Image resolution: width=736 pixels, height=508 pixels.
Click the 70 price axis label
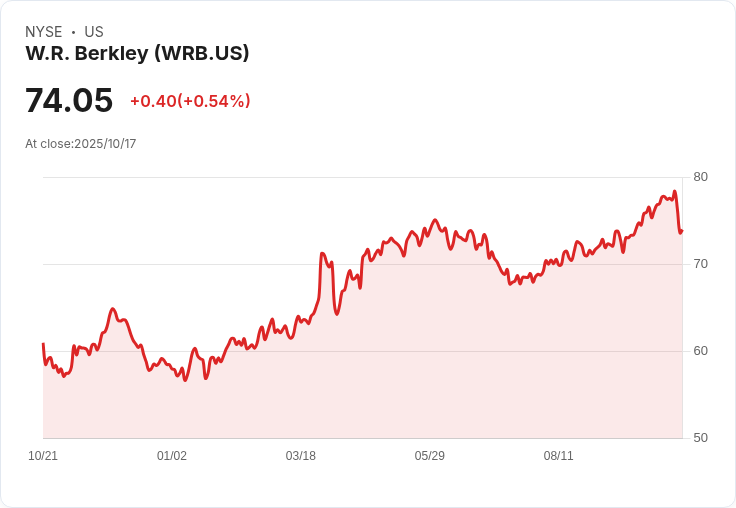[700, 264]
